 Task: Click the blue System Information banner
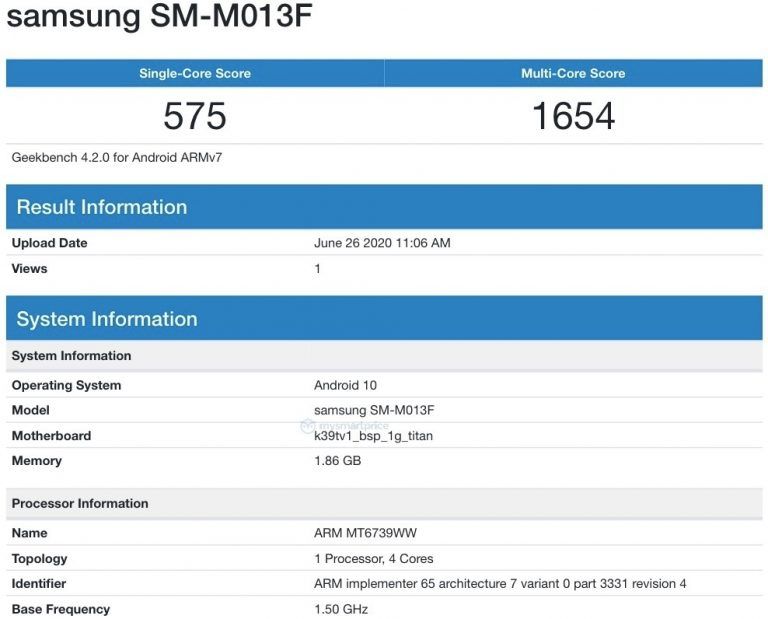point(384,318)
